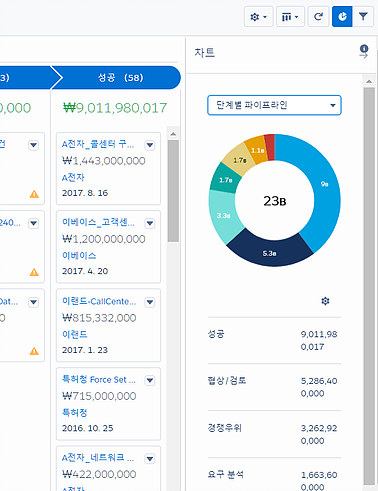Open dropdown on A전자_네트워크 card
The image size is (378, 491).
(150, 459)
